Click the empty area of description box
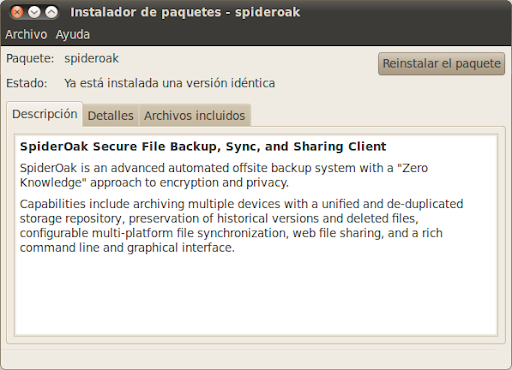This screenshot has height=370, width=512. click(256, 295)
